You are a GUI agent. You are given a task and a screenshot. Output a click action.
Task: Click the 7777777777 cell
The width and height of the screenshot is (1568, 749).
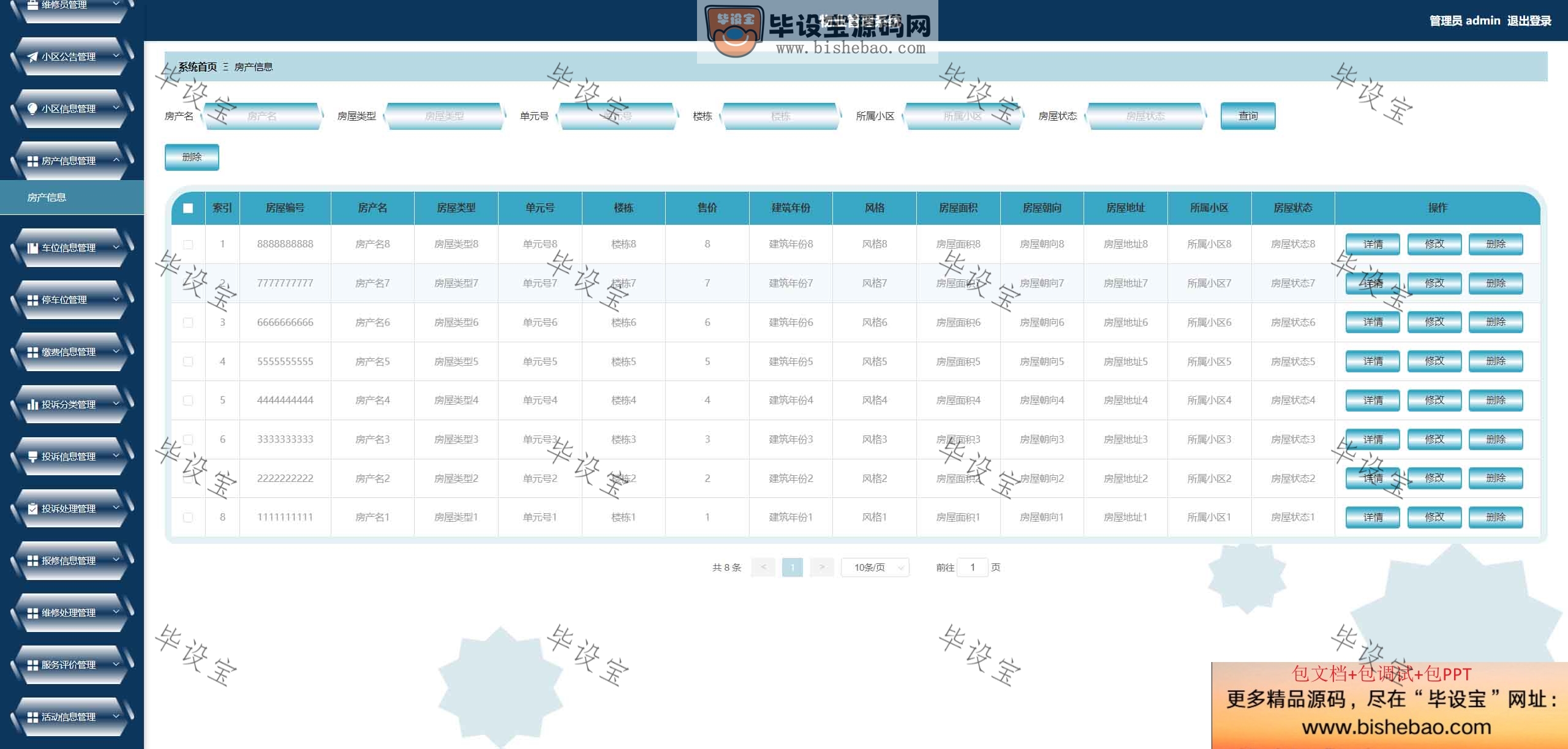(x=285, y=284)
